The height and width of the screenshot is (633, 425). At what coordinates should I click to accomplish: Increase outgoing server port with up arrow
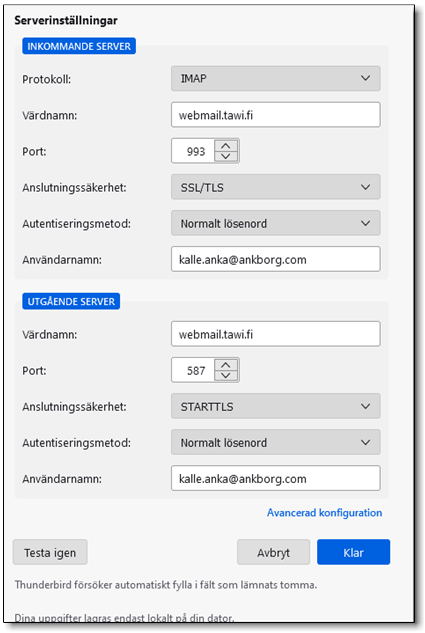226,365
